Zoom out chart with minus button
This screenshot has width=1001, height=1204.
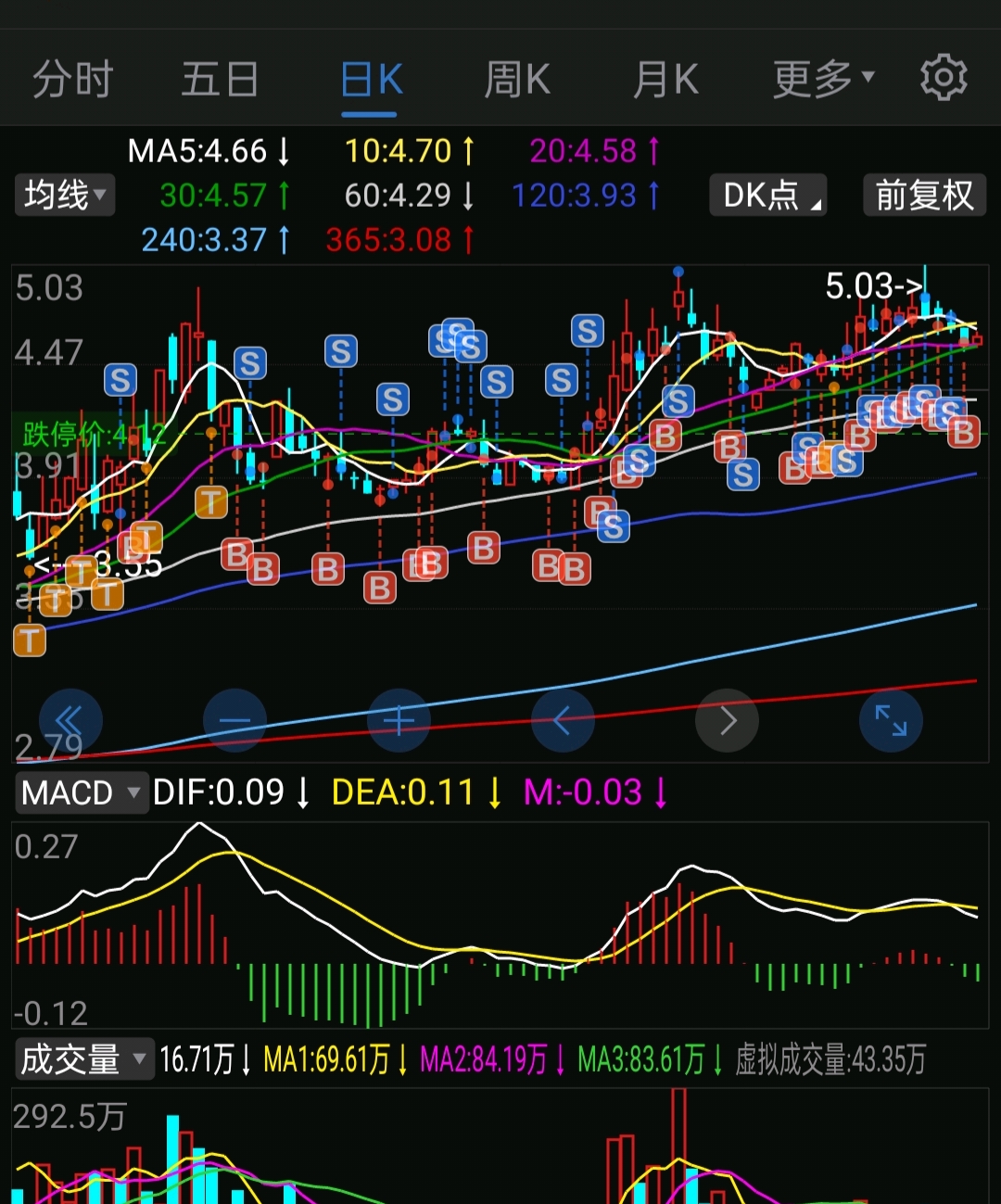[234, 720]
